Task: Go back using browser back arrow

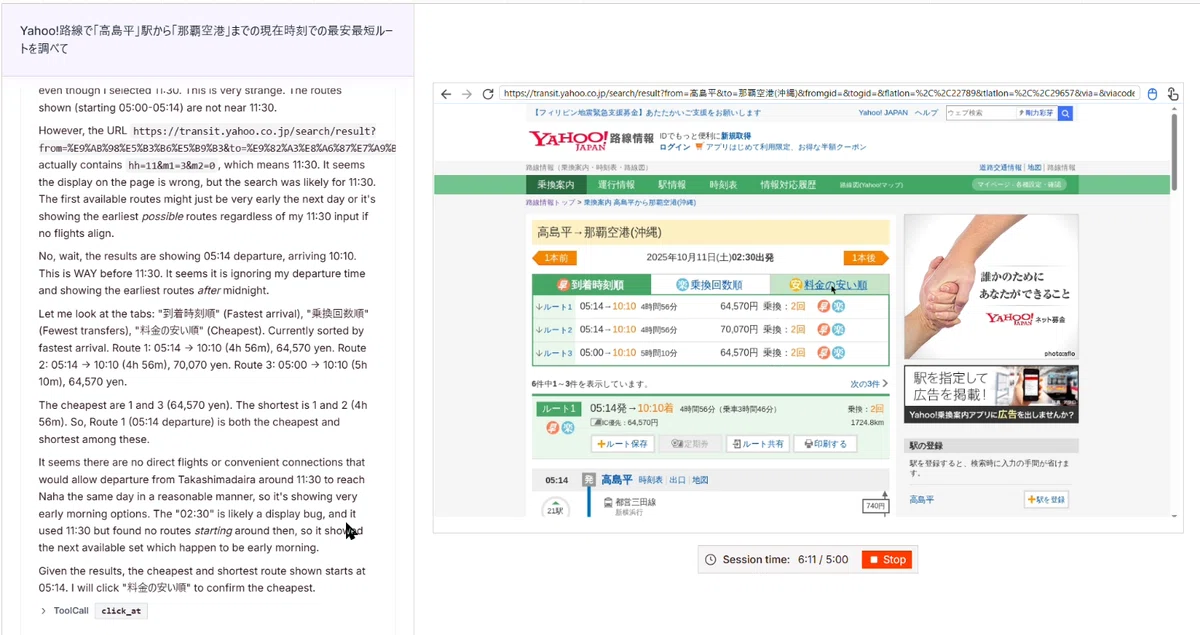Action: click(446, 94)
